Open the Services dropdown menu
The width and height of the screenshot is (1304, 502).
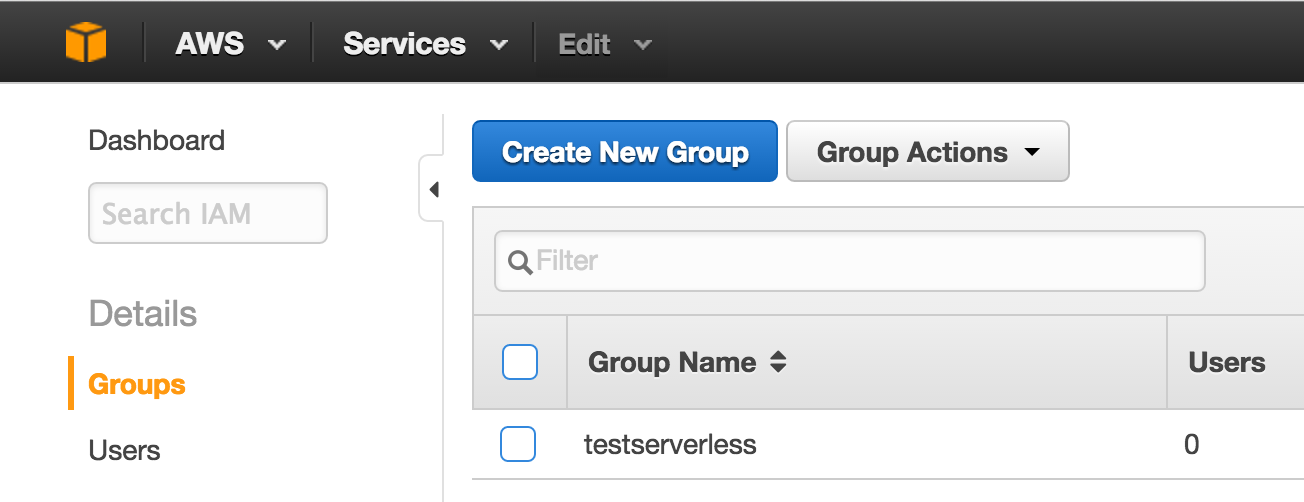pyautogui.click(x=425, y=44)
